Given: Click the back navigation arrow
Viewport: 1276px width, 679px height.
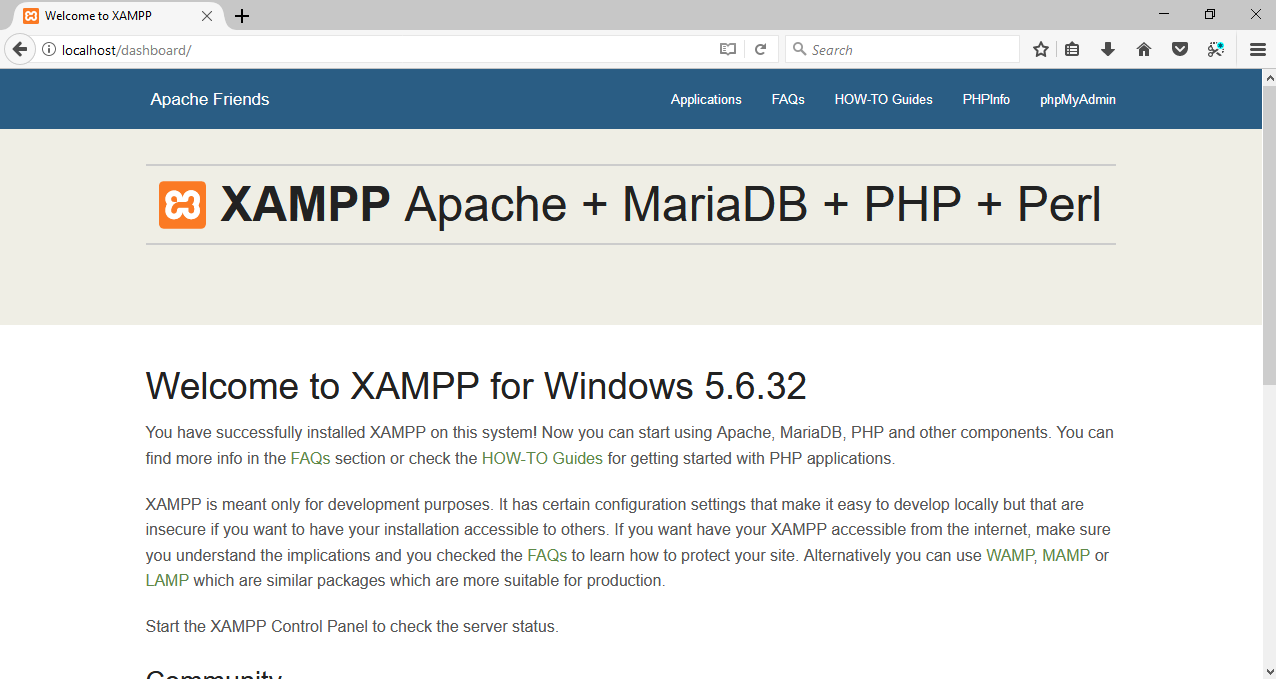Looking at the screenshot, I should point(19,48).
